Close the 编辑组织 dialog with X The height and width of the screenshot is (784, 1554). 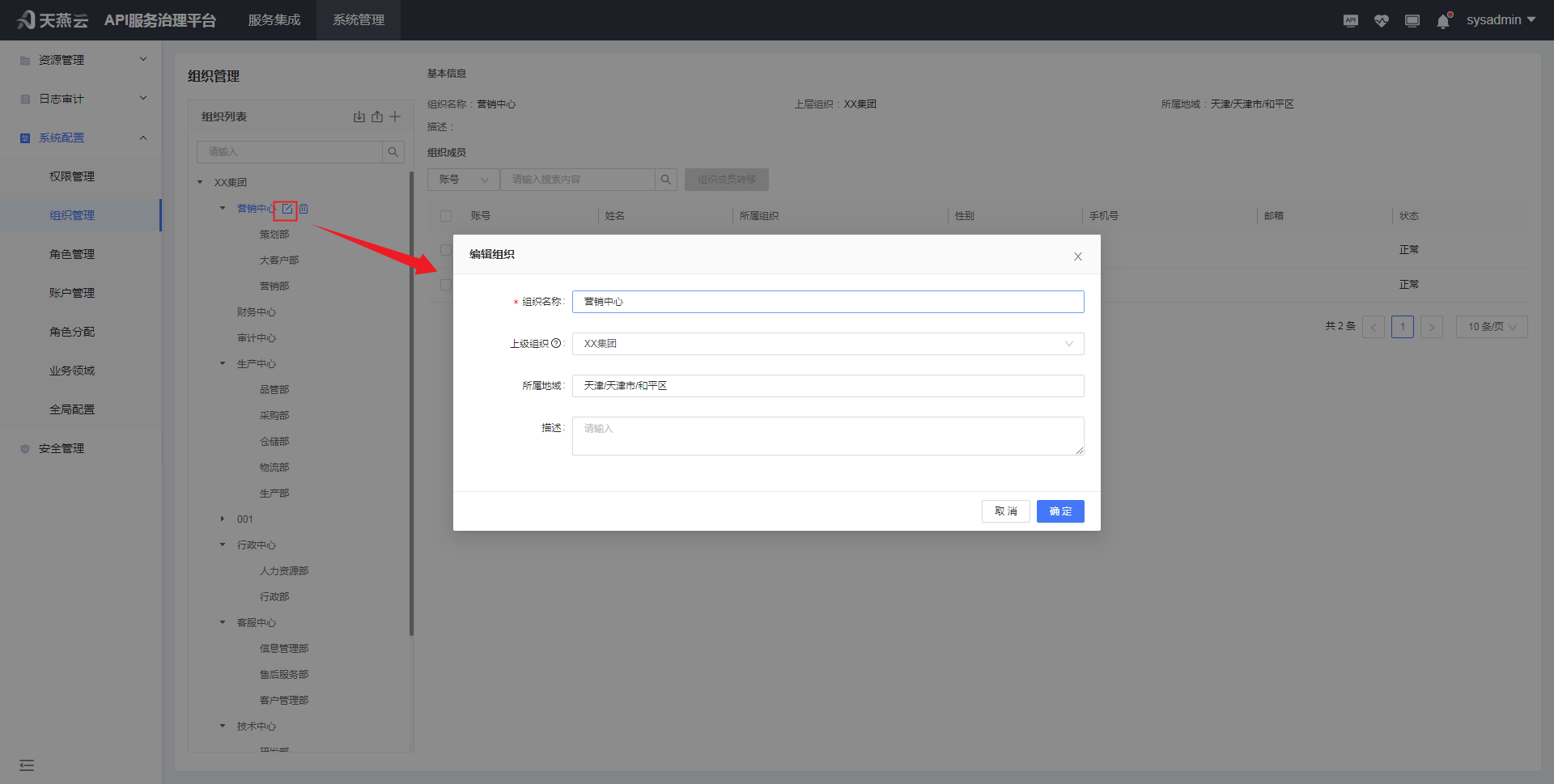[1077, 256]
